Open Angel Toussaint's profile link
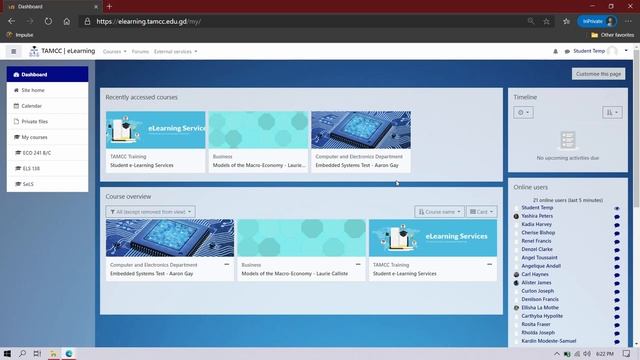Viewport: 640px width, 360px height. point(539,258)
